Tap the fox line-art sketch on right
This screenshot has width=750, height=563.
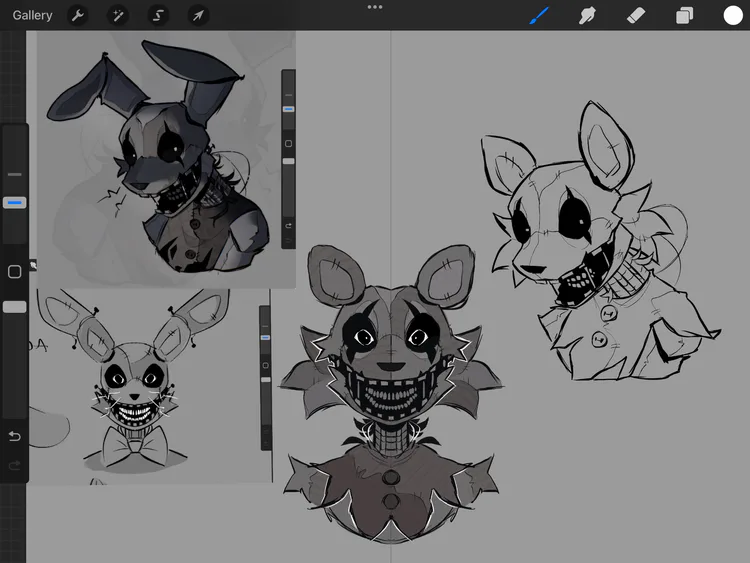[600, 242]
